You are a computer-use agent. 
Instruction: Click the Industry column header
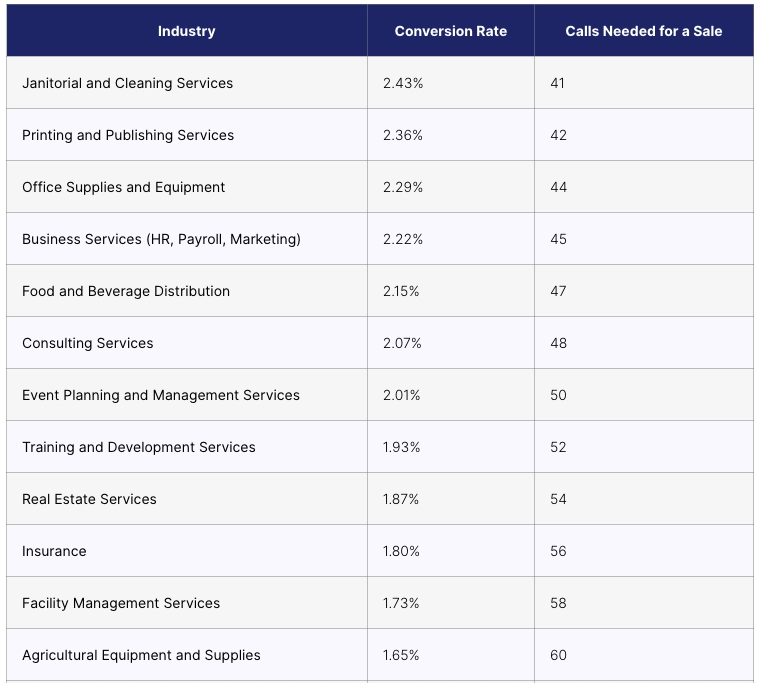point(186,31)
